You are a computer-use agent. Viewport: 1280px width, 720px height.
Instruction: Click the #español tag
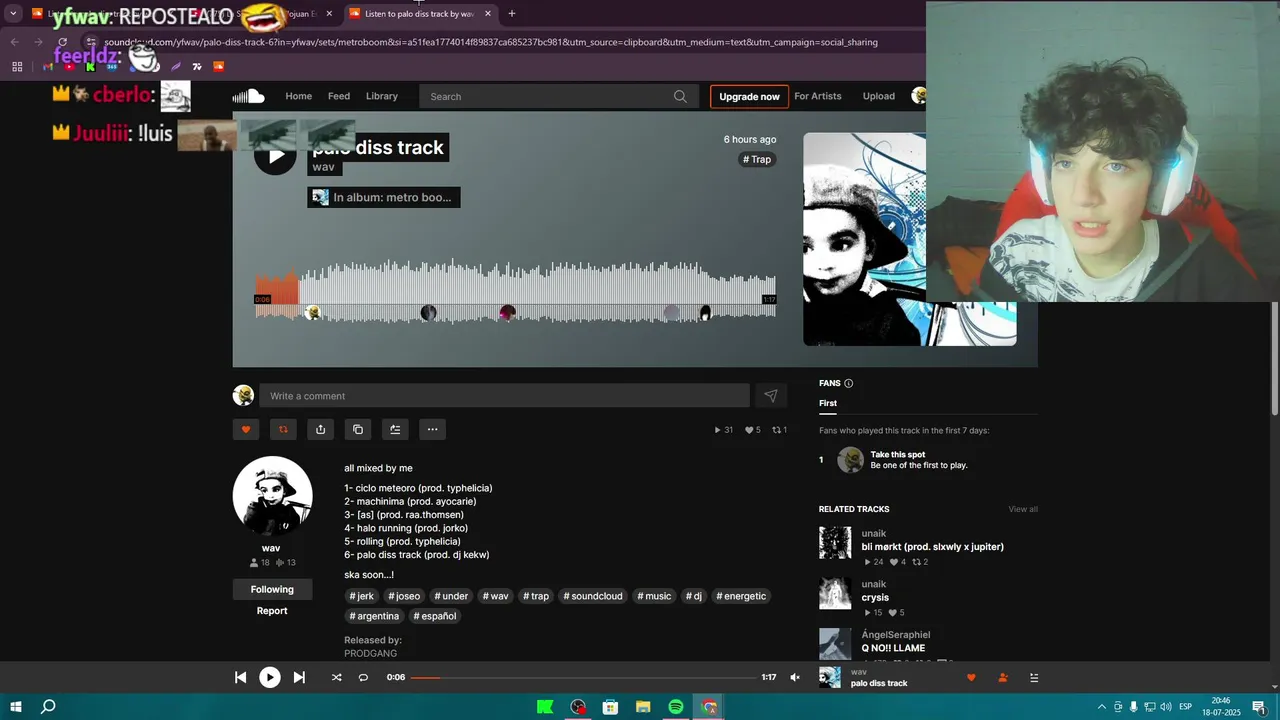click(435, 616)
